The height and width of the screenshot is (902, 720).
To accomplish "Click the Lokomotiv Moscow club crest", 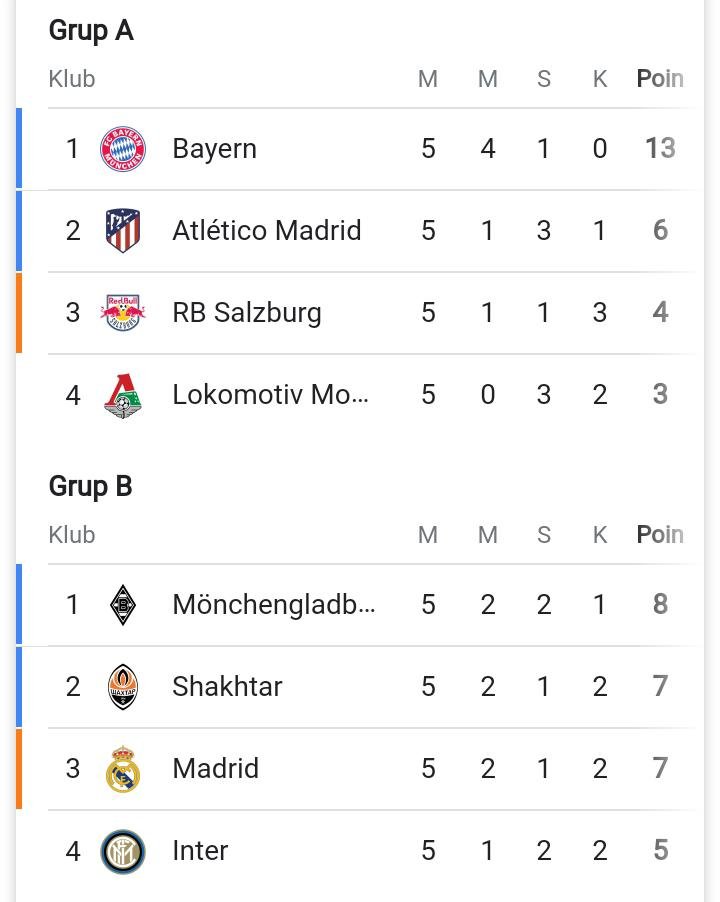I will click(x=122, y=395).
